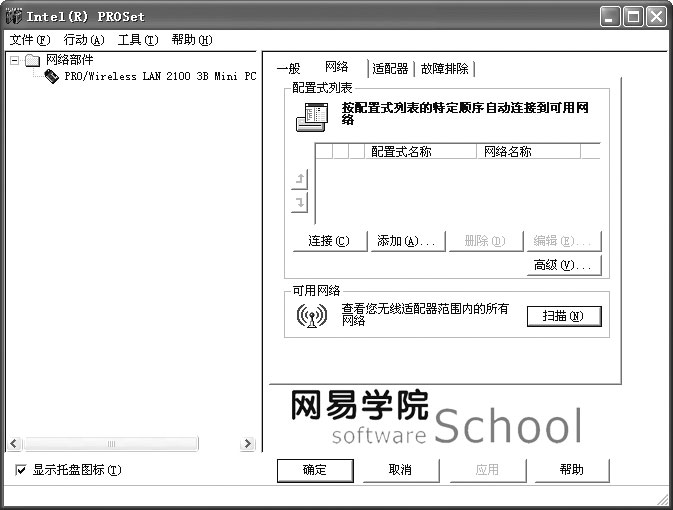This screenshot has height=510, width=673.
Task: Maximize the Intel PROSet window
Action: pos(633,17)
